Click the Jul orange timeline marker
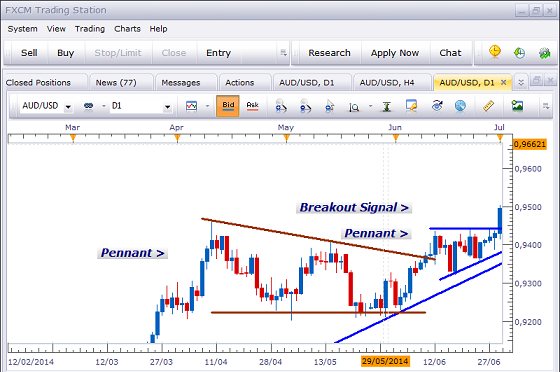The image size is (560, 372). (x=500, y=138)
